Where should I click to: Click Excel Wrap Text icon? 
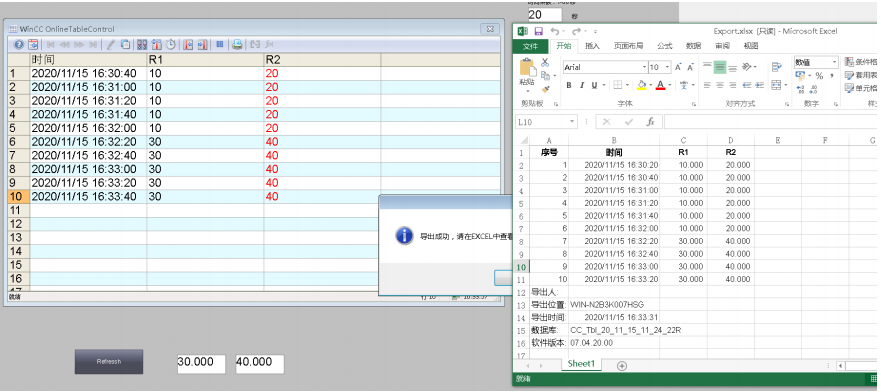coord(777,67)
